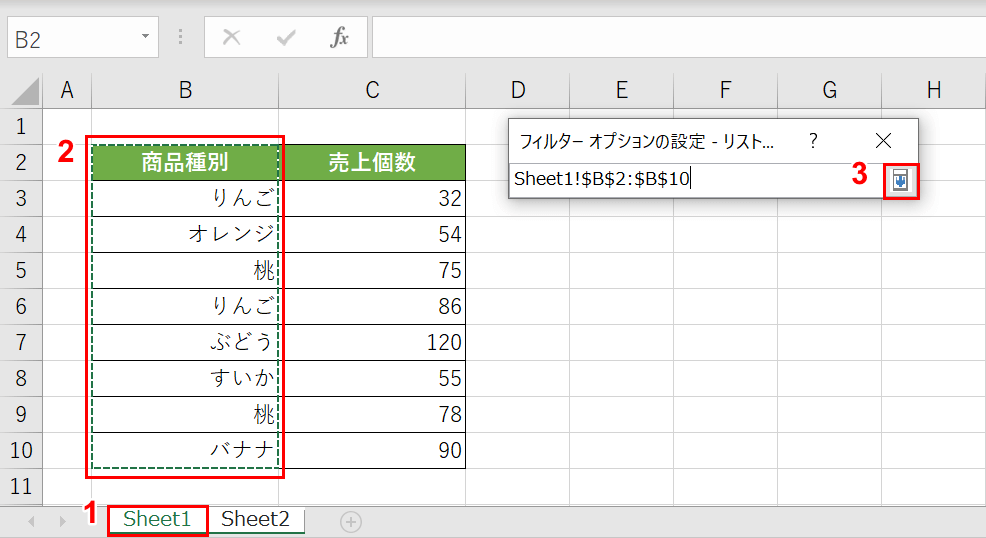The image size is (986, 538).
Task: Switch to the Sheet2 tab
Action: click(x=255, y=519)
